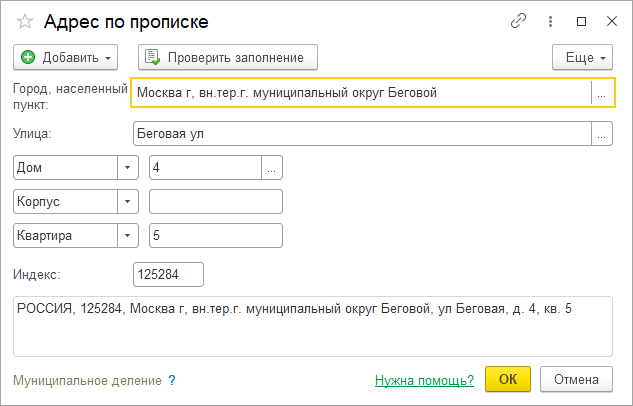Open house number ellipsis button

tap(272, 168)
